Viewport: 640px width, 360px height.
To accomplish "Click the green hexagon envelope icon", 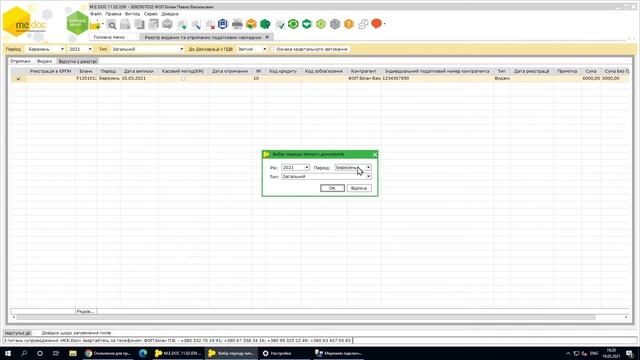I will coord(307,24).
